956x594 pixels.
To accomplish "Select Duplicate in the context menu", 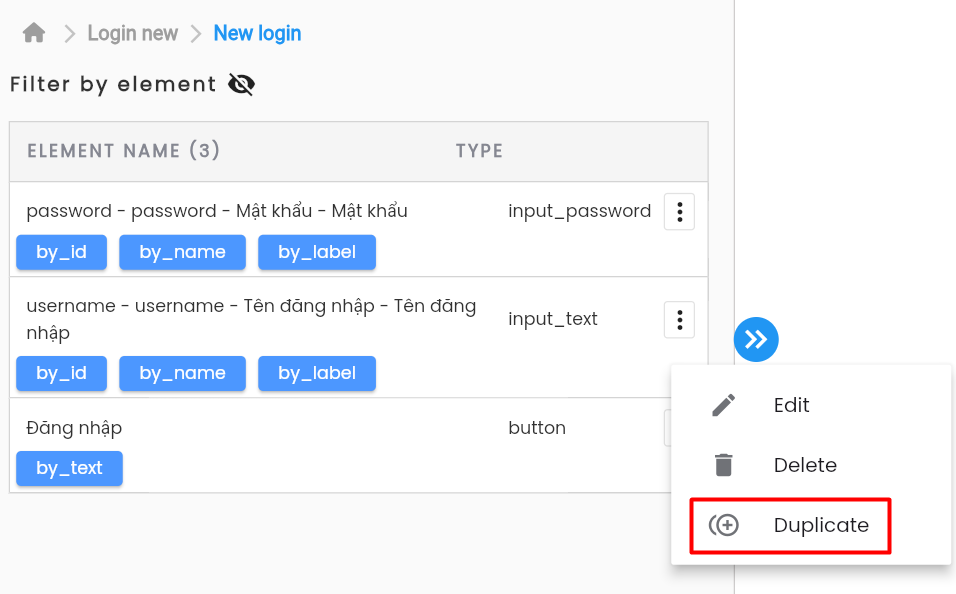I will click(x=811, y=525).
